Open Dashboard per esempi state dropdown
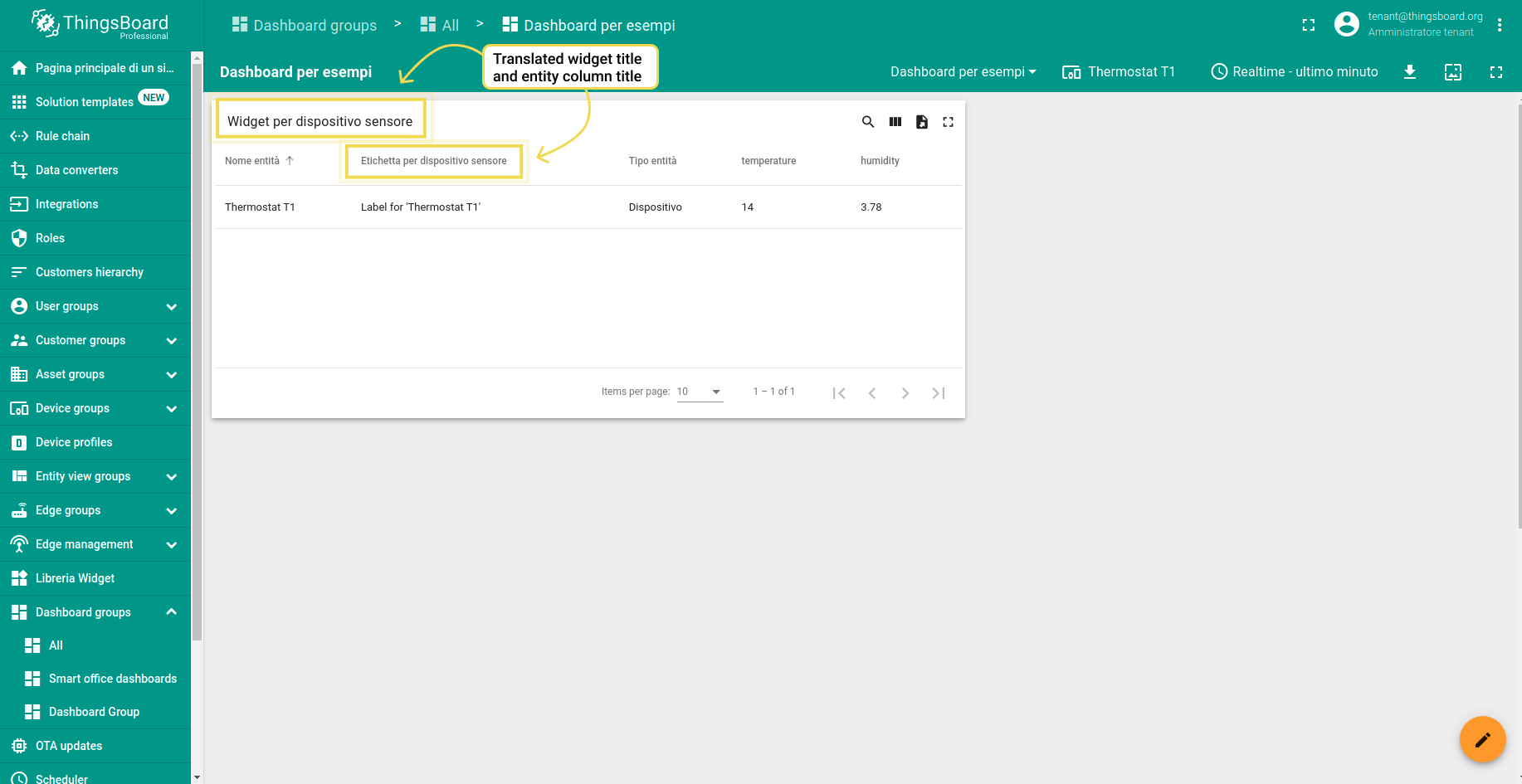The image size is (1522, 784). [x=963, y=72]
